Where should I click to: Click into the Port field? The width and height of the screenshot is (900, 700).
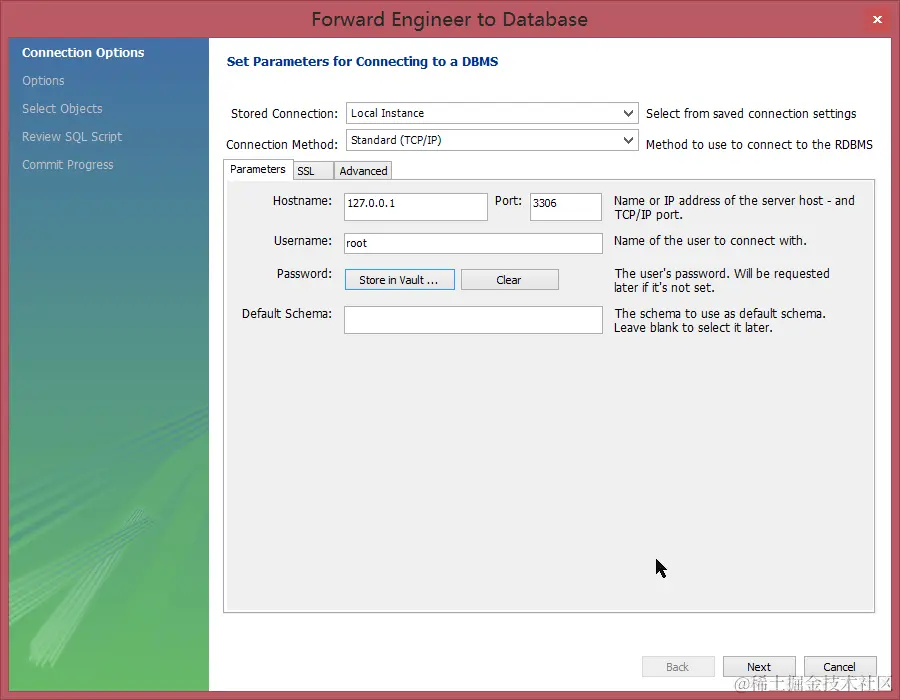pyautogui.click(x=565, y=207)
